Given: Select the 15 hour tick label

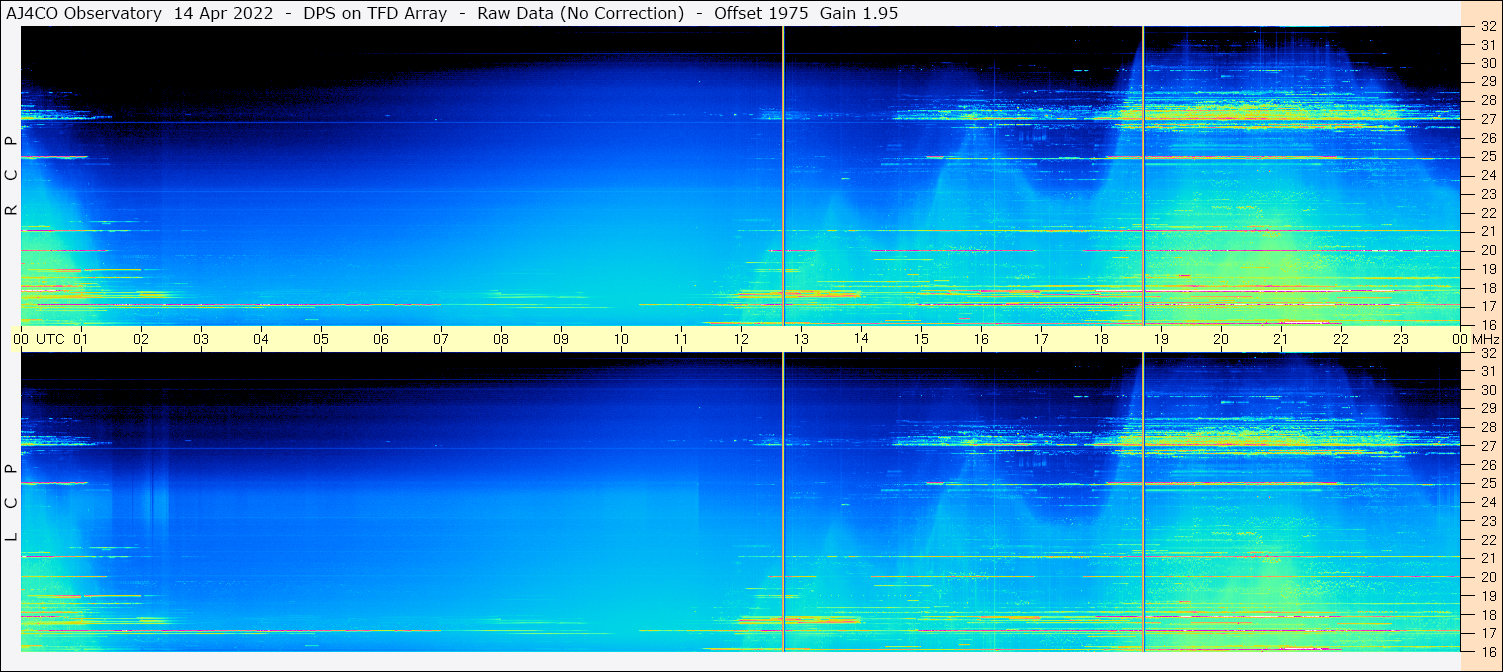Looking at the screenshot, I should (921, 339).
